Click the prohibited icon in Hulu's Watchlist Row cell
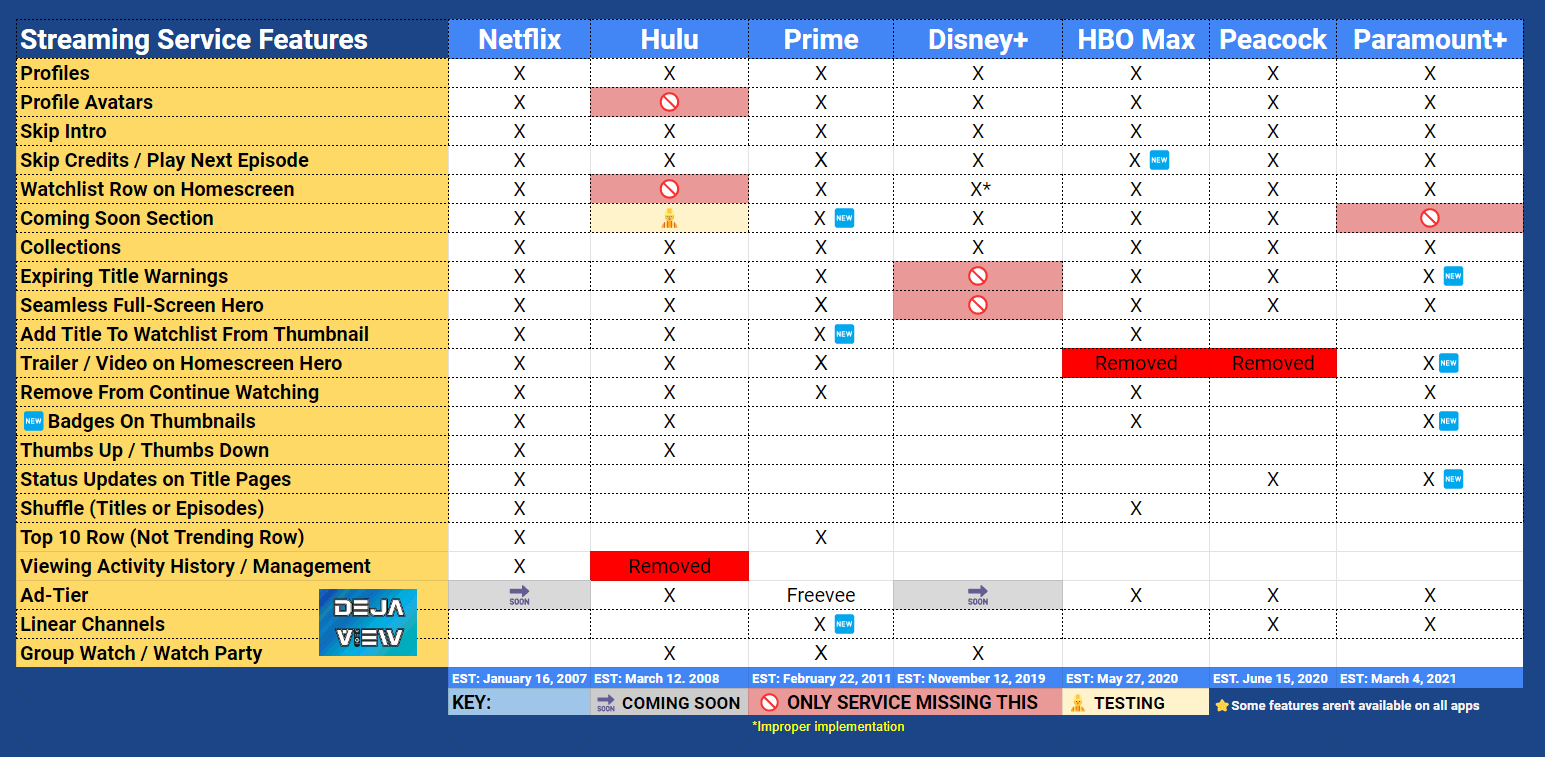 669,189
